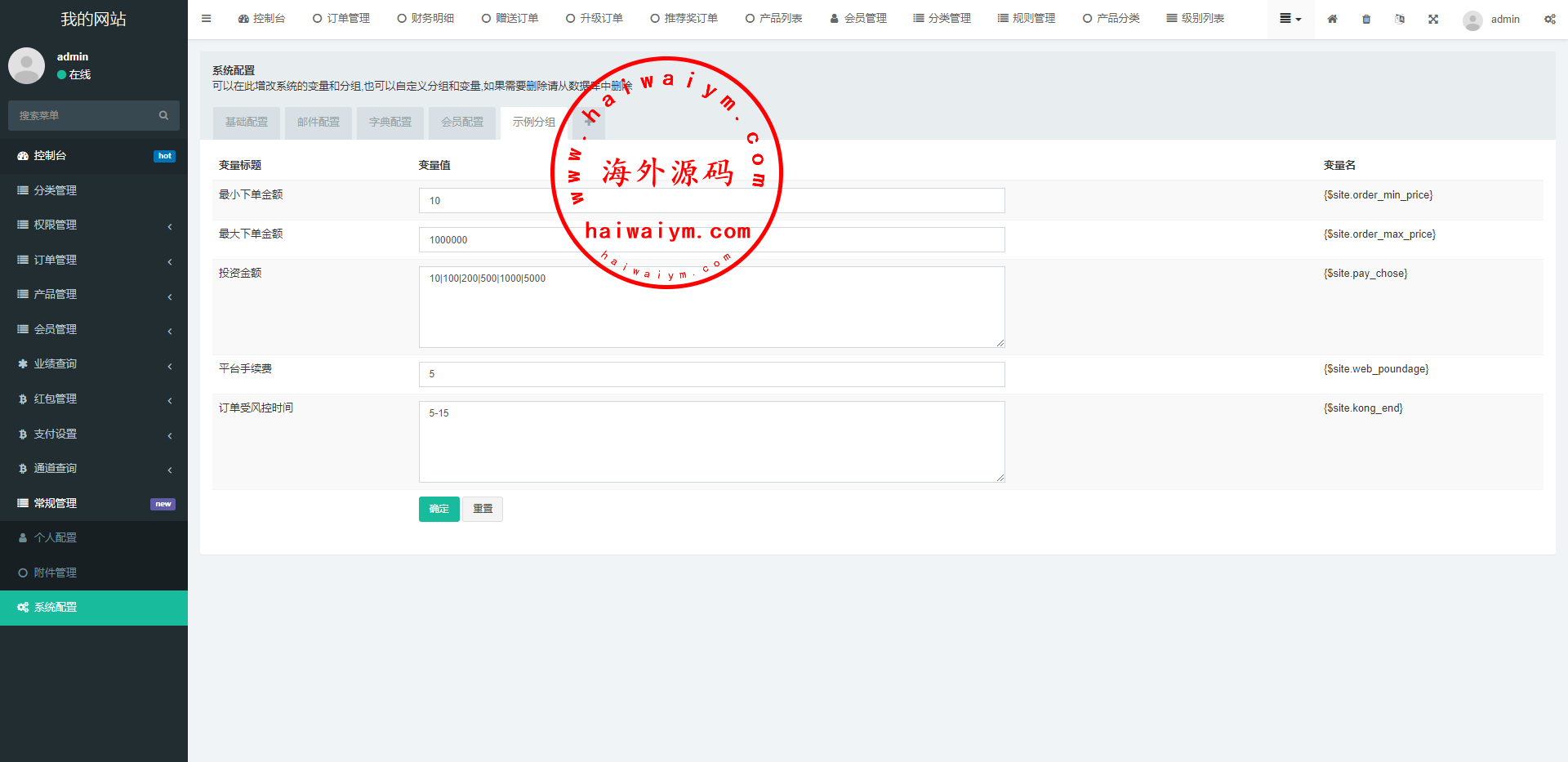Click the 重置 reset button

coord(483,509)
